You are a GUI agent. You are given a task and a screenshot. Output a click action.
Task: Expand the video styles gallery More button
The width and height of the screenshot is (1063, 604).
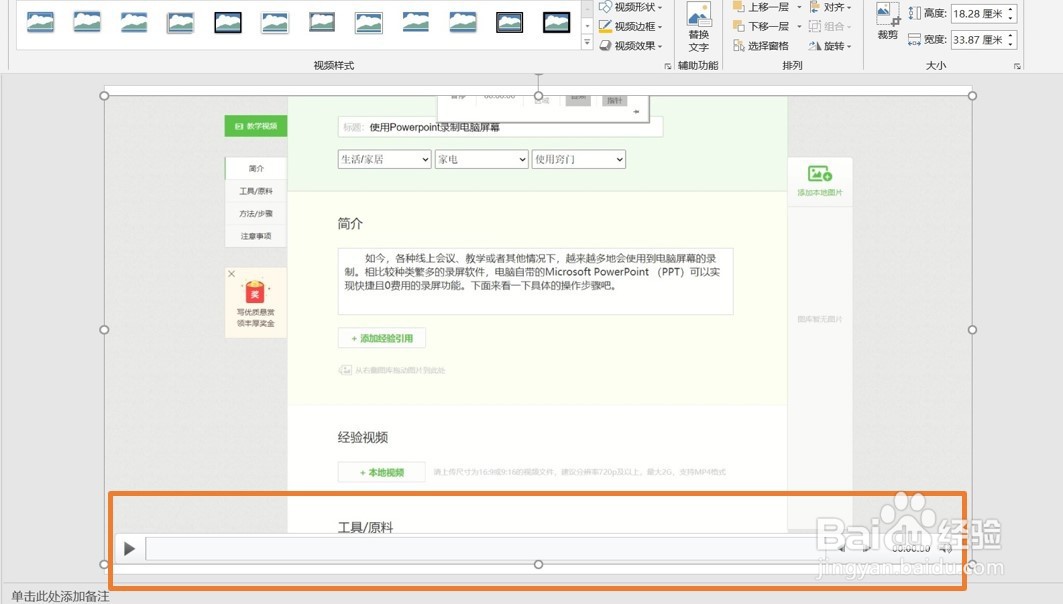tap(587, 43)
